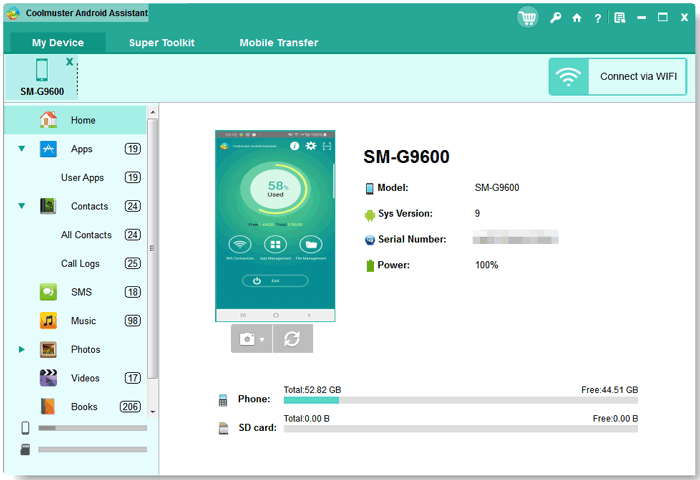Click Connect via WIFI button

[617, 76]
